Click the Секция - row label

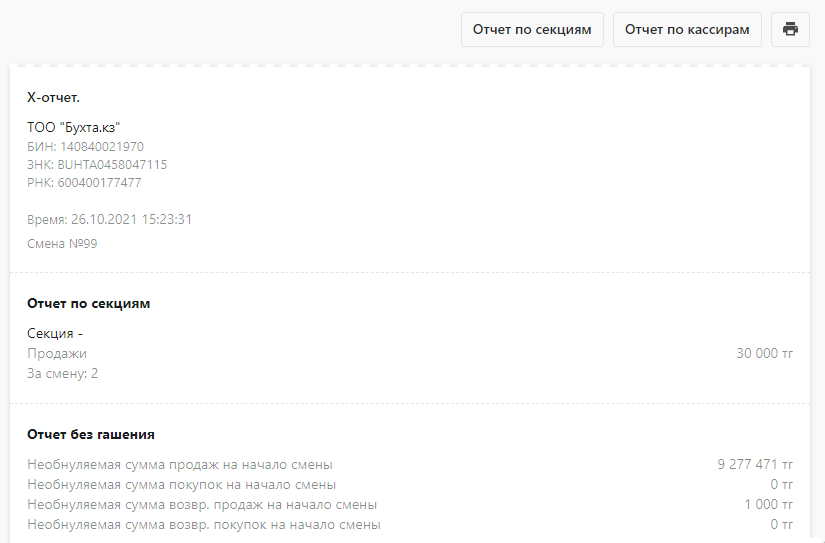[55, 334]
